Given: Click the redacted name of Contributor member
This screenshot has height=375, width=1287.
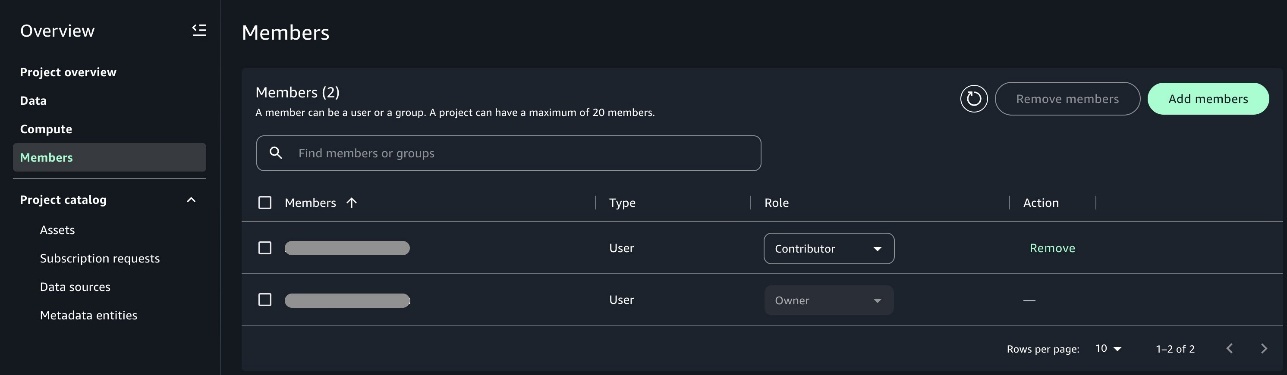Looking at the screenshot, I should click(347, 248).
